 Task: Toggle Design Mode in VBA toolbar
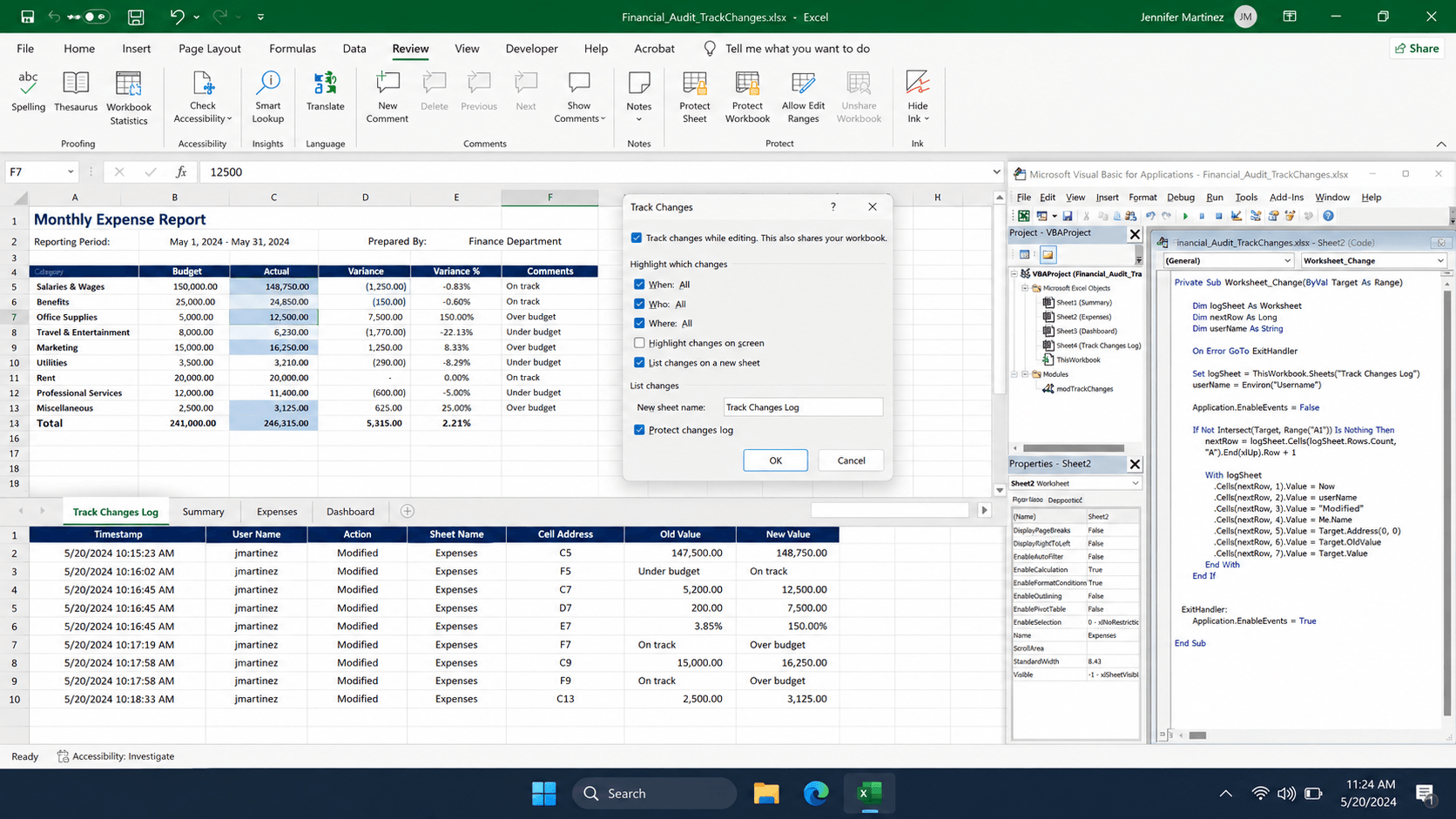tap(1237, 216)
